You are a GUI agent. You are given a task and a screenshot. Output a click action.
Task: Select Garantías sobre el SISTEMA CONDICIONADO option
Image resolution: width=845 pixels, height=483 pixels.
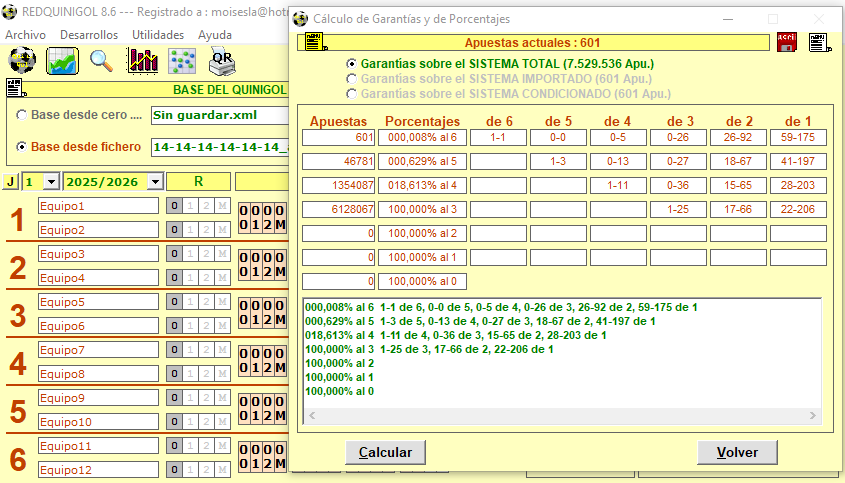pyautogui.click(x=351, y=94)
